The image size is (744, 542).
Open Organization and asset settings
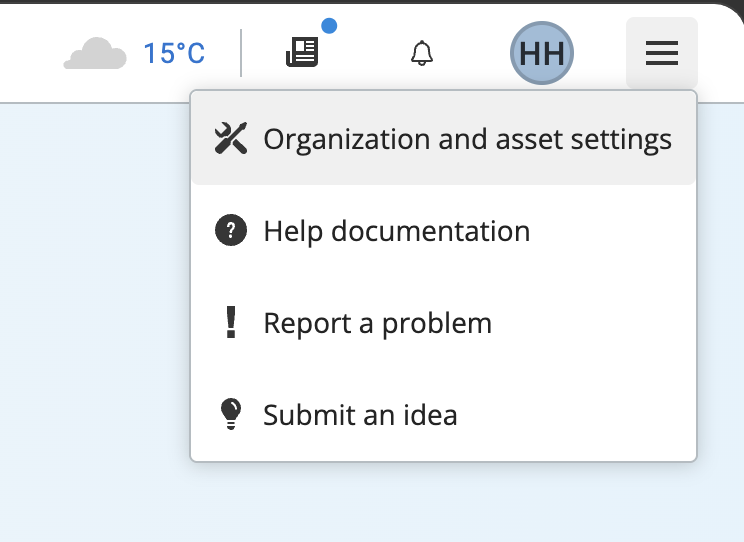pyautogui.click(x=444, y=139)
